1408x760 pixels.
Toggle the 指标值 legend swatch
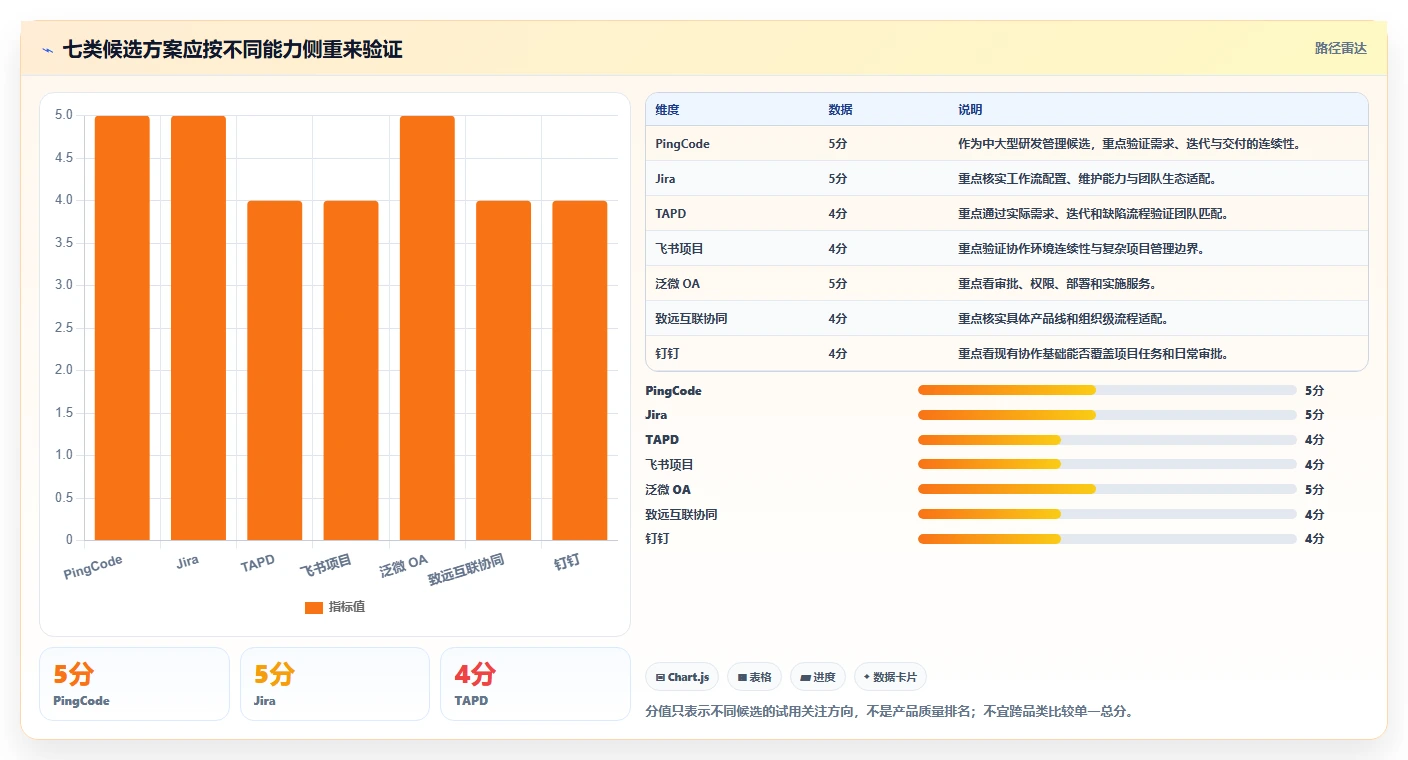click(x=314, y=607)
